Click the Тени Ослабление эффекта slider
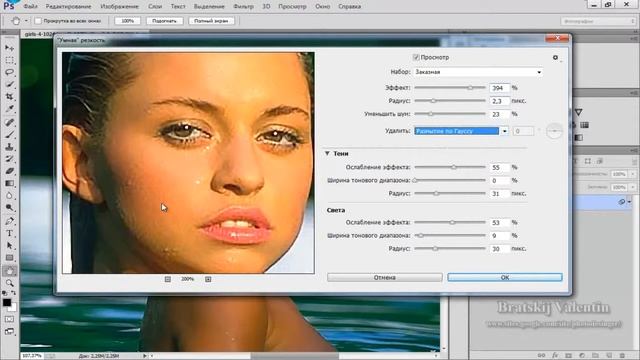This screenshot has height=360, width=640. coord(450,167)
